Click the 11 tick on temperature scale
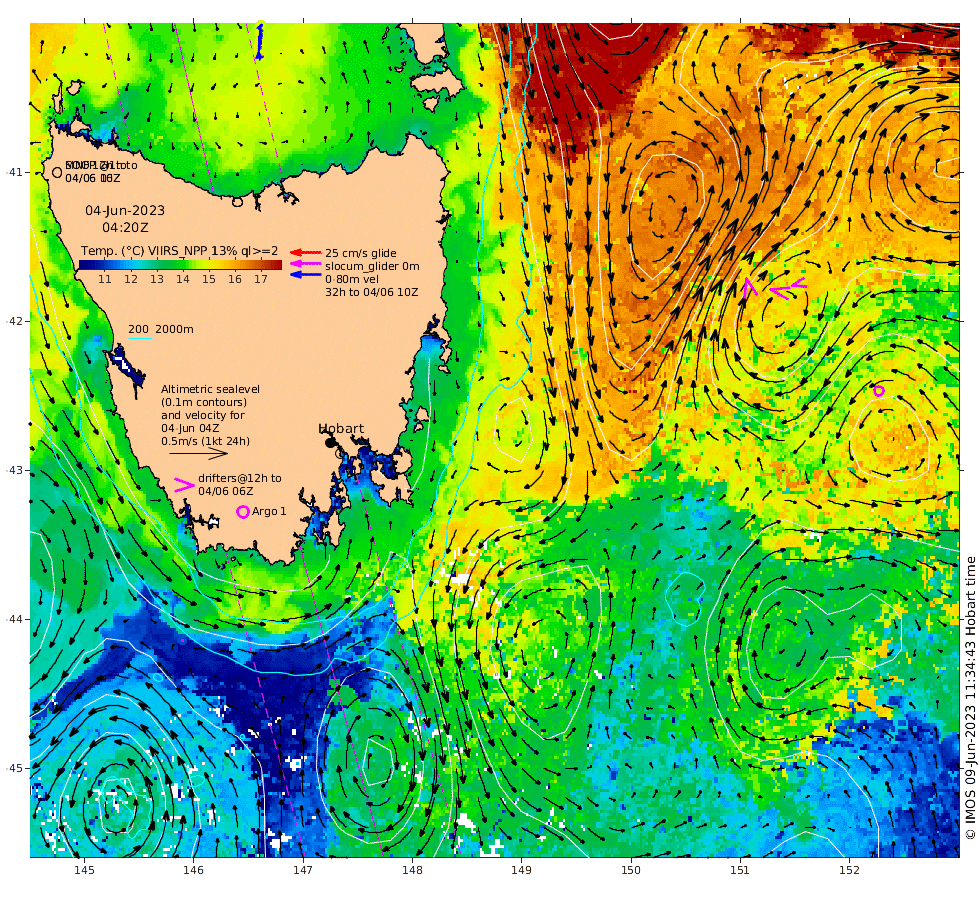This screenshot has width=980, height=900. [x=105, y=279]
